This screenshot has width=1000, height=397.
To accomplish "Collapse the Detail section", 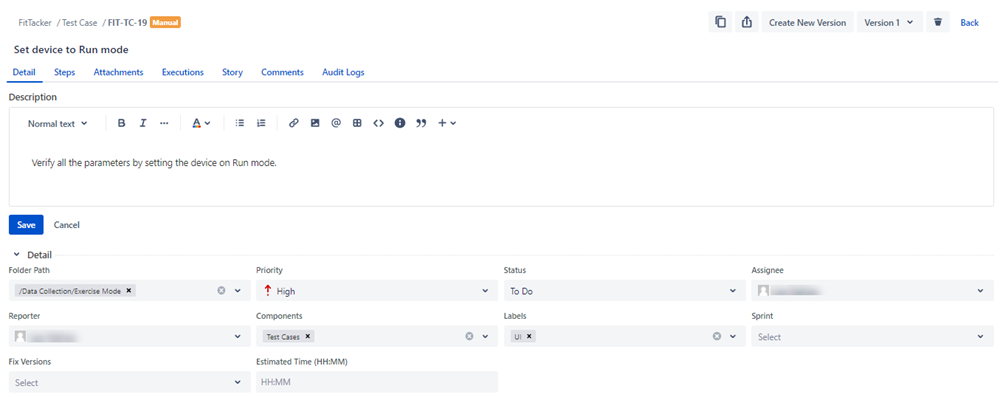I will (x=17, y=254).
